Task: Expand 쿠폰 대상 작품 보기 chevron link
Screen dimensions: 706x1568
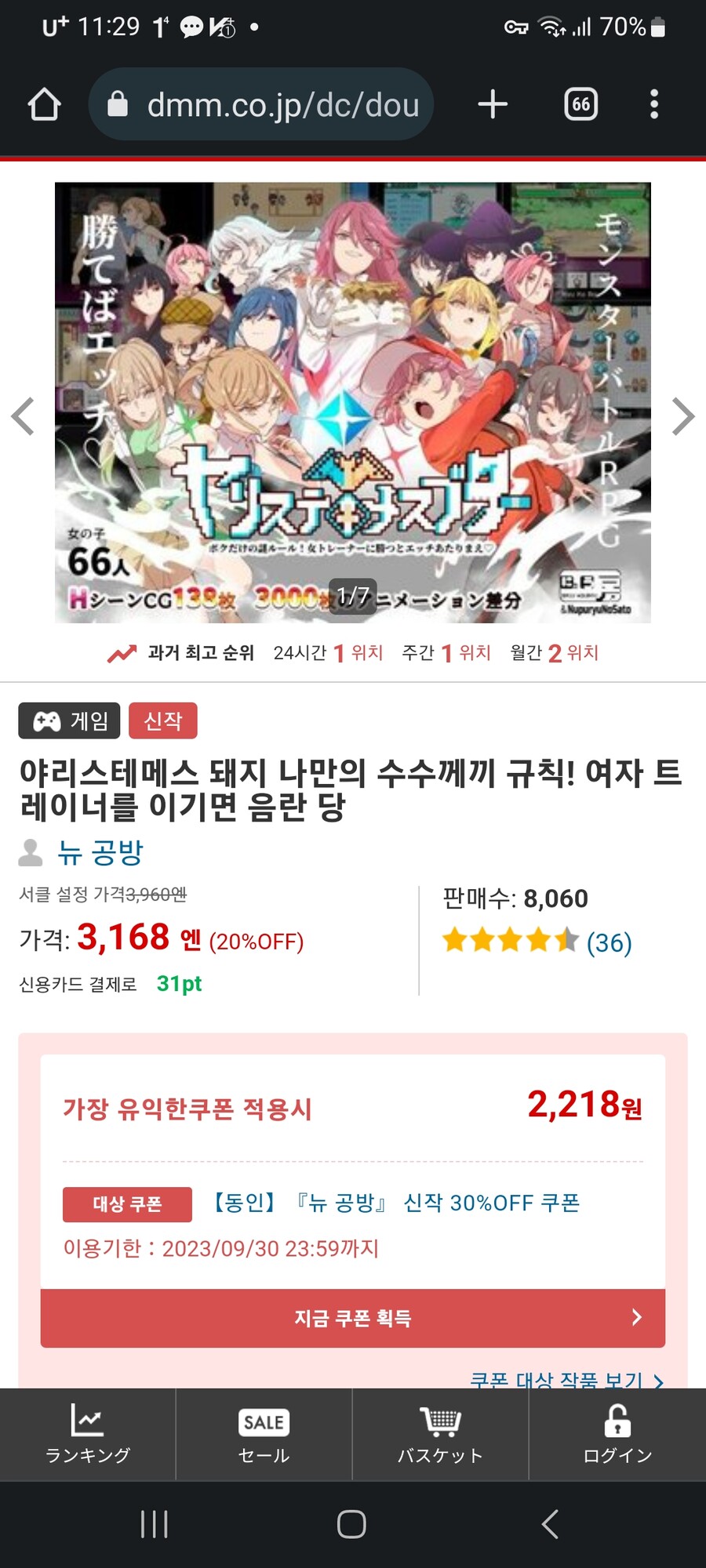Action: coord(567,1380)
